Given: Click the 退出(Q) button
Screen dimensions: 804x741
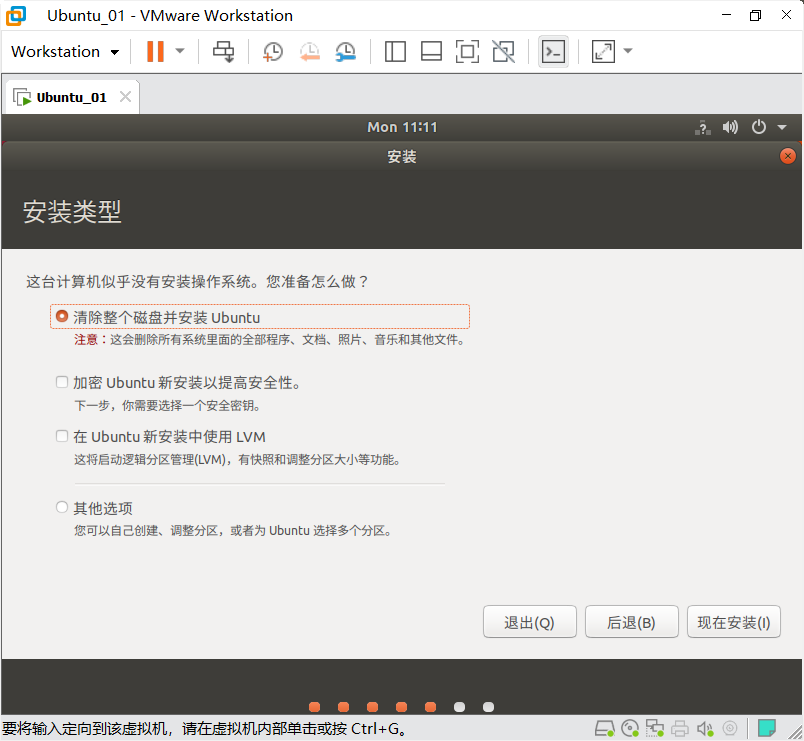Looking at the screenshot, I should pyautogui.click(x=530, y=622).
